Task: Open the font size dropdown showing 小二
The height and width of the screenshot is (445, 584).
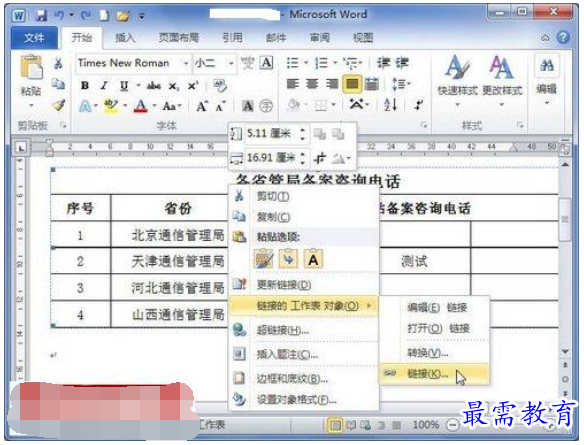Action: pos(231,63)
